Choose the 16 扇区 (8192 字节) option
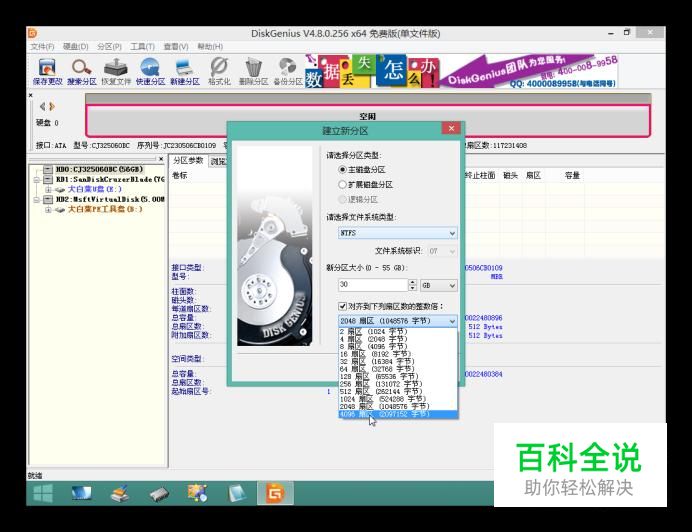Image resolution: width=692 pixels, height=532 pixels. tap(398, 354)
